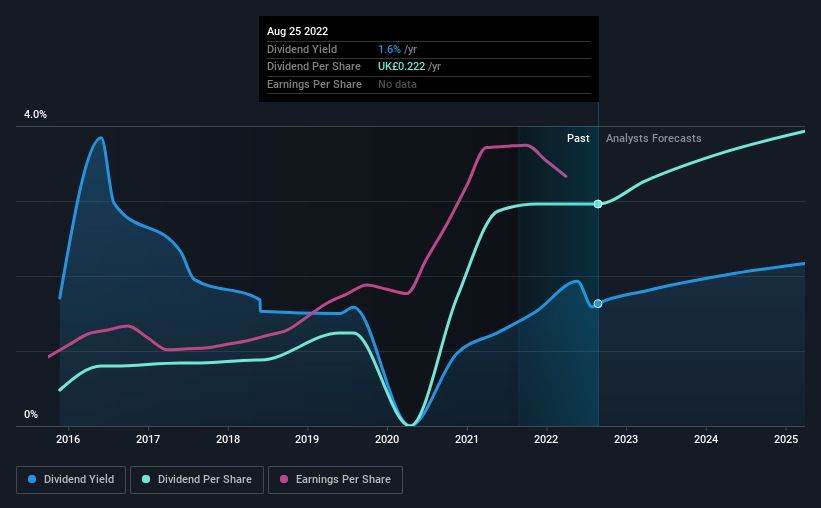Click the teal dot in Dividend Per Share legend
The height and width of the screenshot is (508, 821).
point(146,479)
